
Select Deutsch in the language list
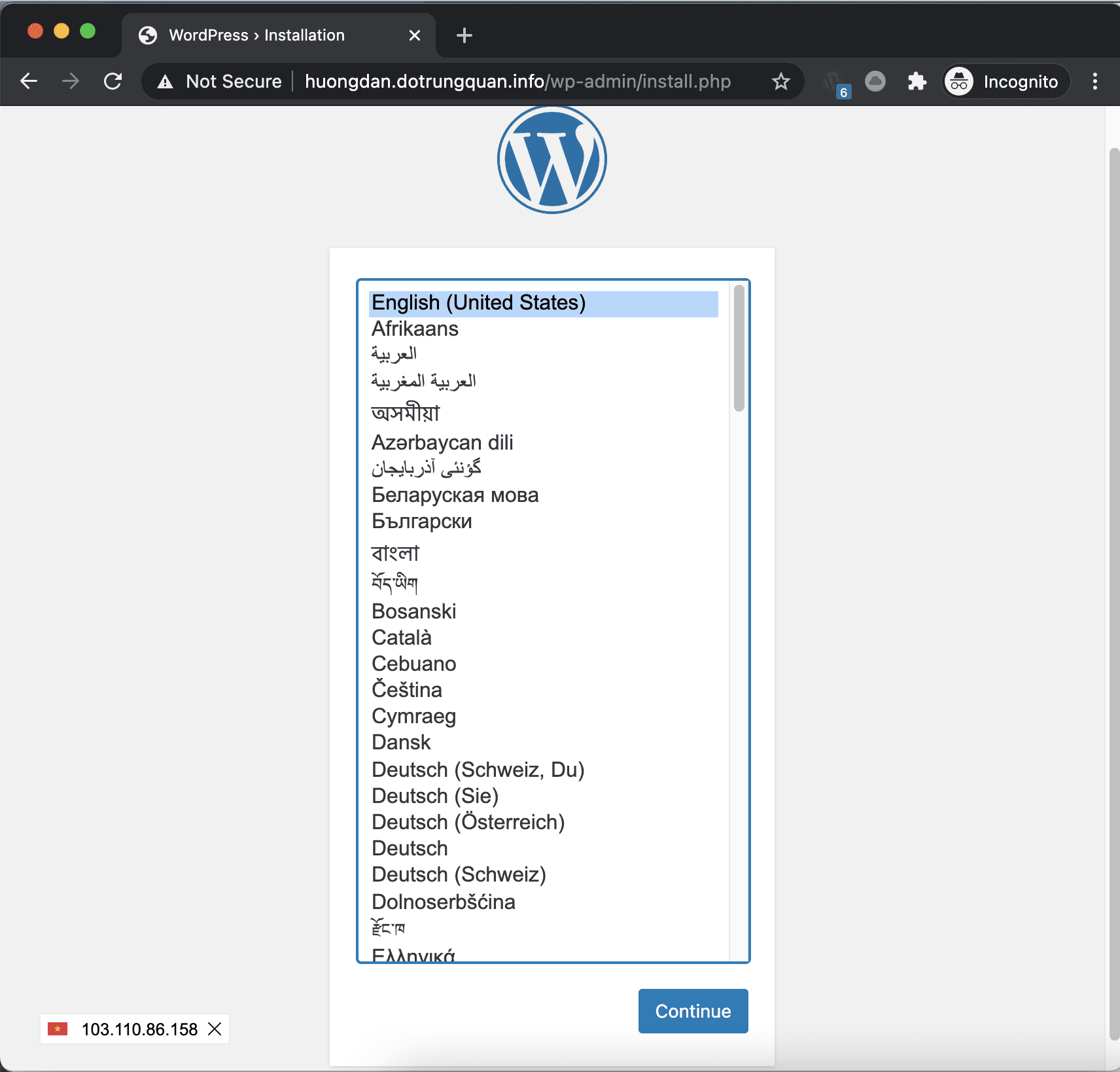[410, 848]
